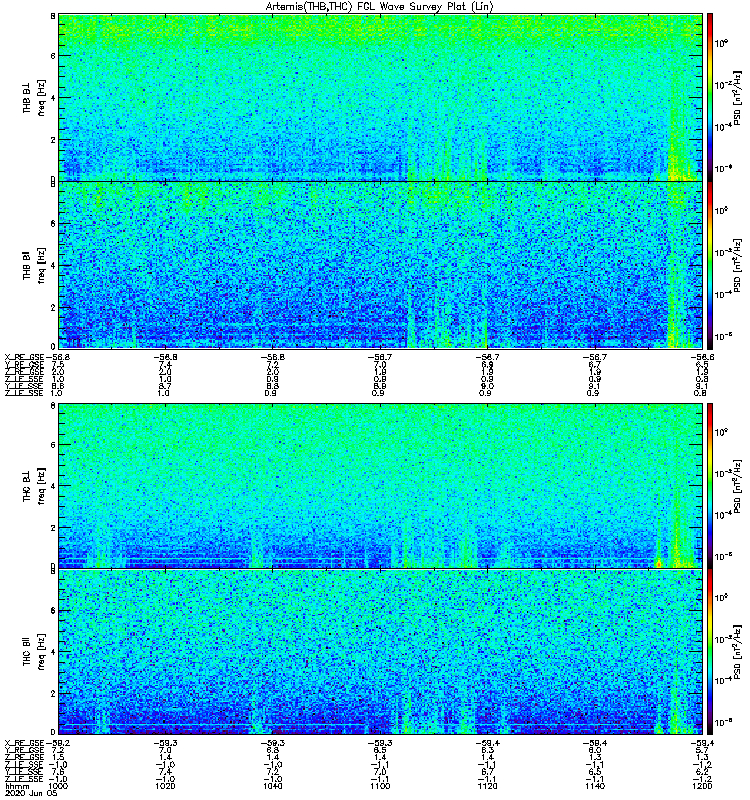Click the '1120' time tick label
This screenshot has width=750, height=800.
point(487,786)
